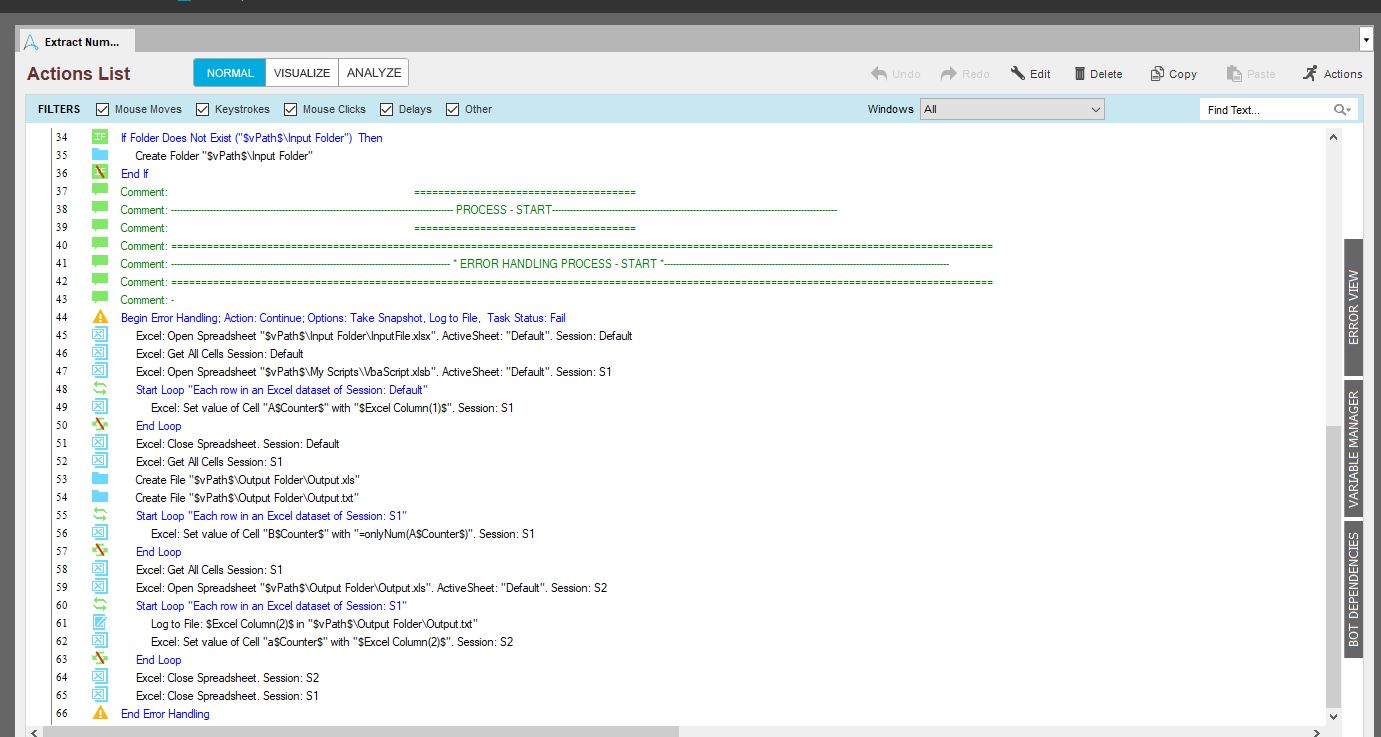
Task: Uncheck the Mouse Moves filter
Action: click(x=102, y=109)
